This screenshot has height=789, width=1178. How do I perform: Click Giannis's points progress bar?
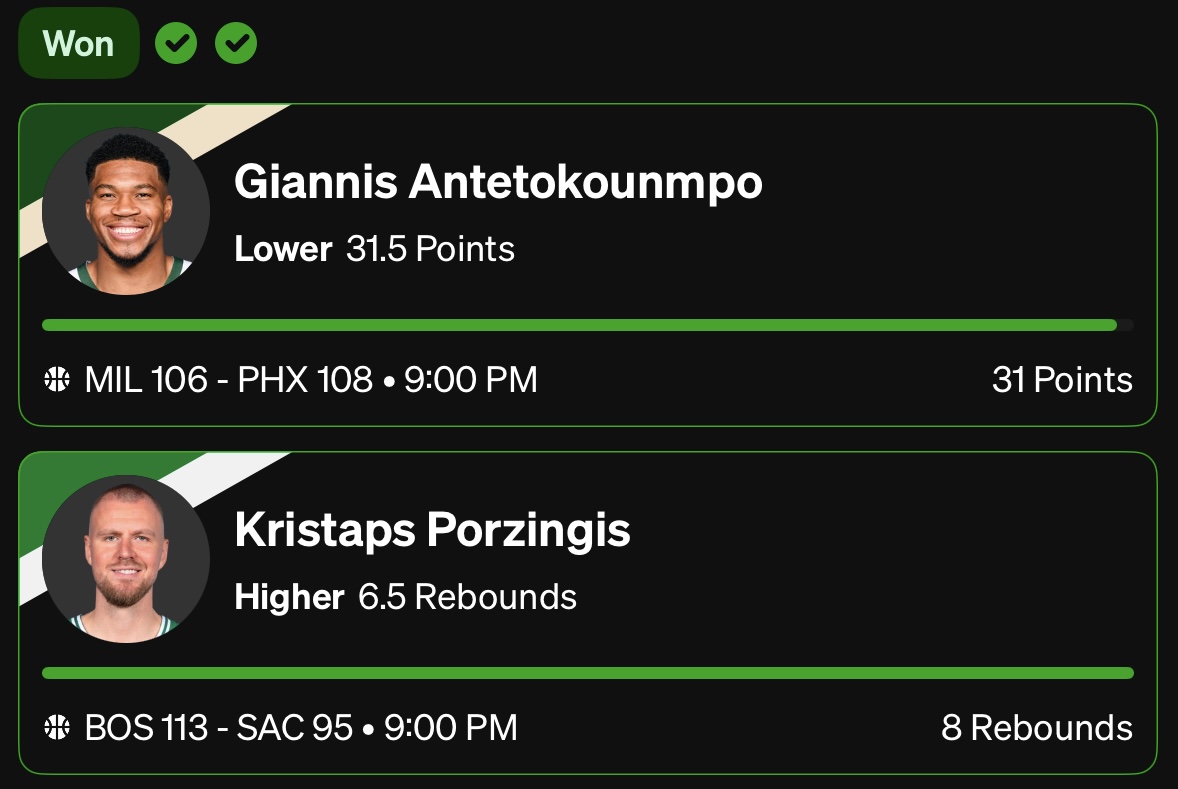coord(580,325)
